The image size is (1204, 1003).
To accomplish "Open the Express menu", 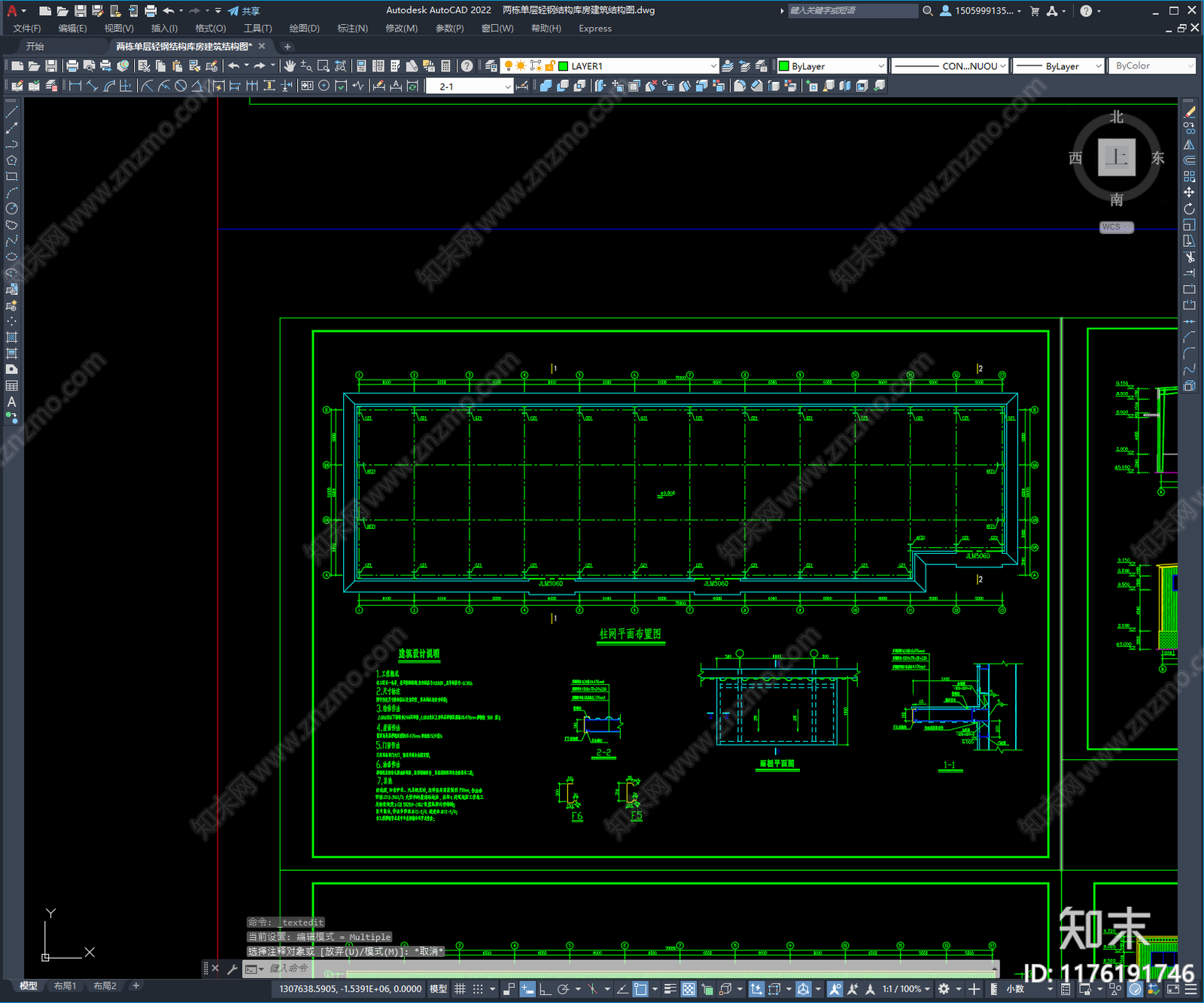I will coord(595,29).
